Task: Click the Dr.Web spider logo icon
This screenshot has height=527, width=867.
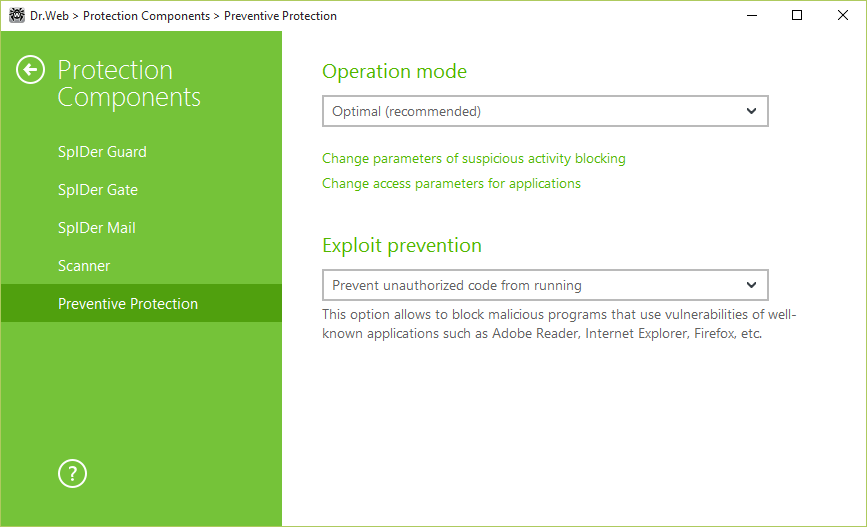Action: click(16, 16)
